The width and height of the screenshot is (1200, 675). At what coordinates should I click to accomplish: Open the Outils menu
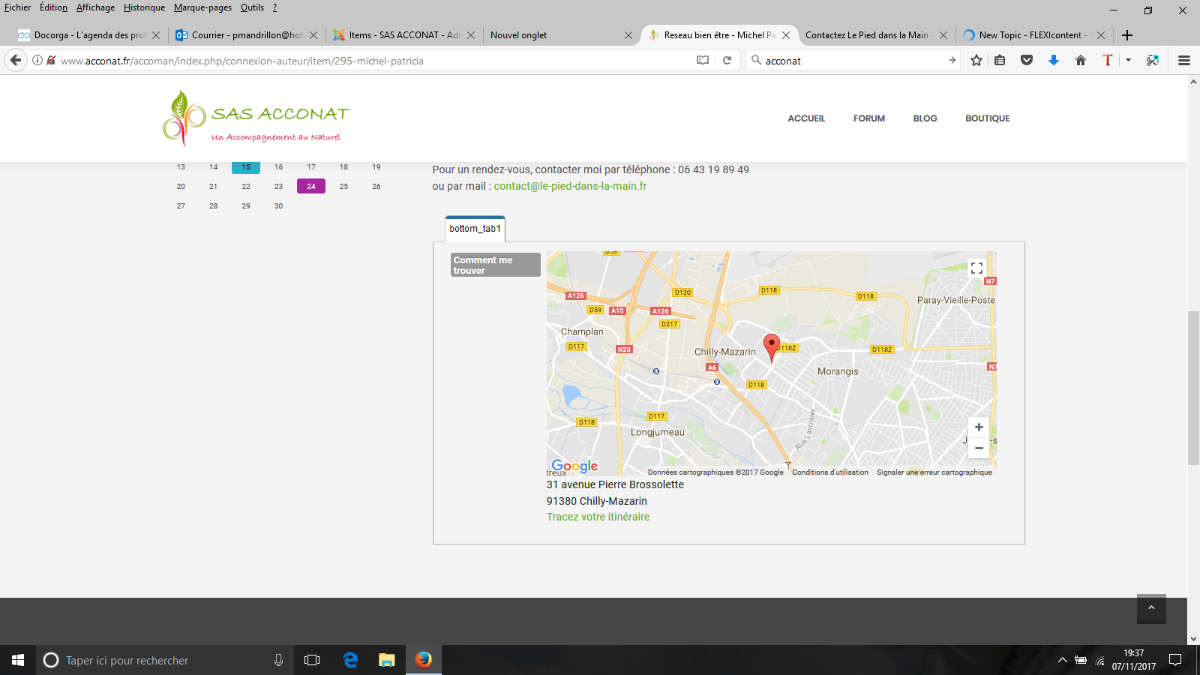point(252,7)
